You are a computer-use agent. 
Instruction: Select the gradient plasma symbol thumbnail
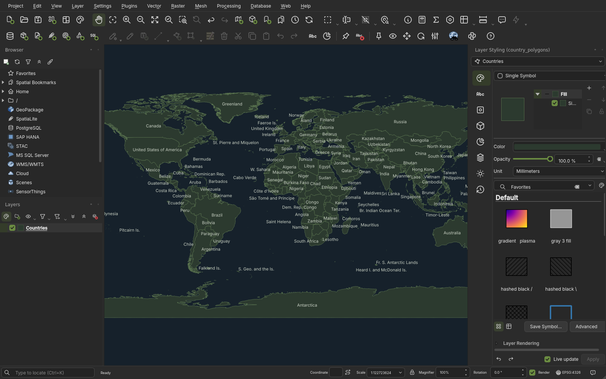[x=517, y=219]
